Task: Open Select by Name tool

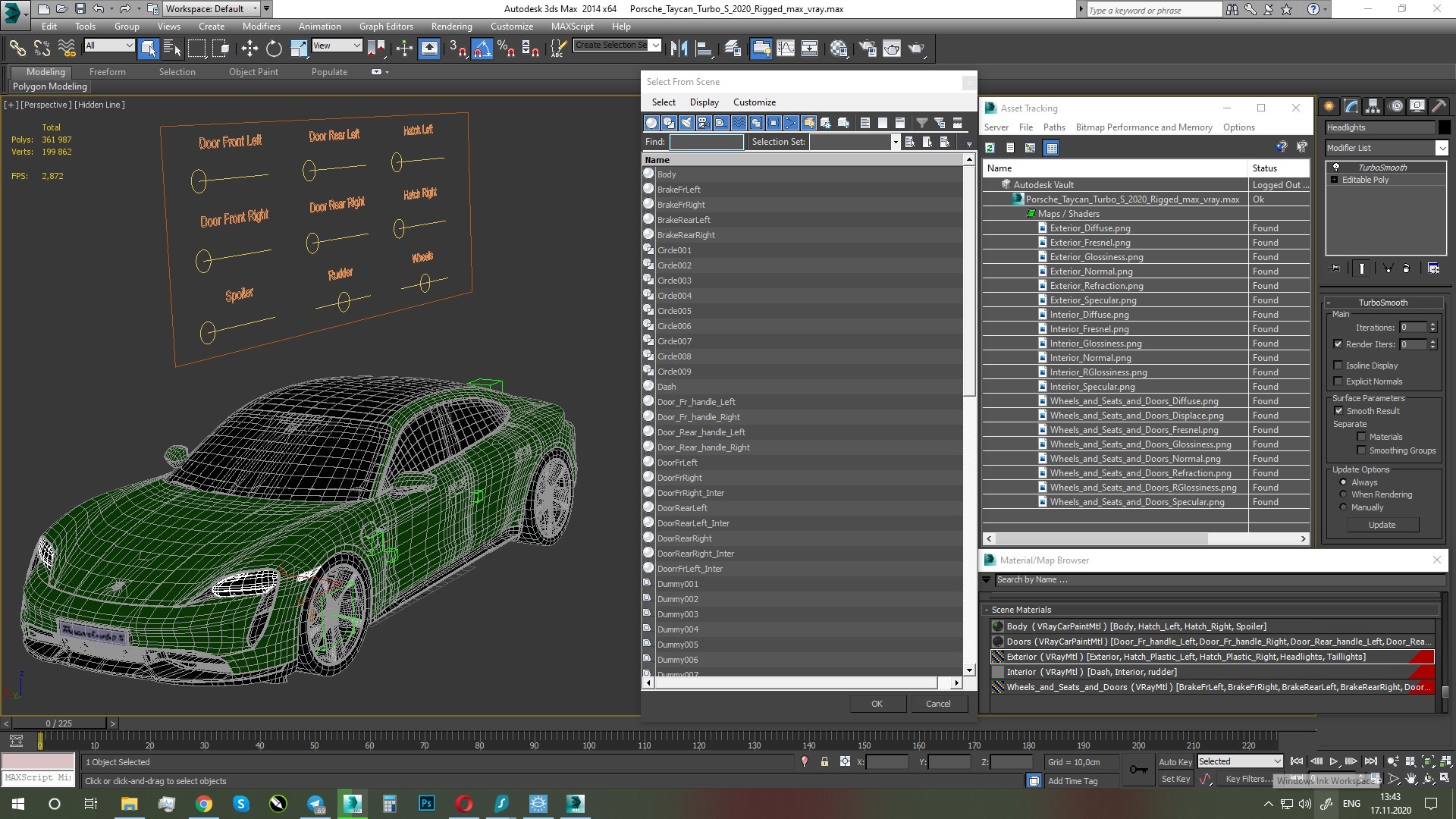Action: (172, 49)
